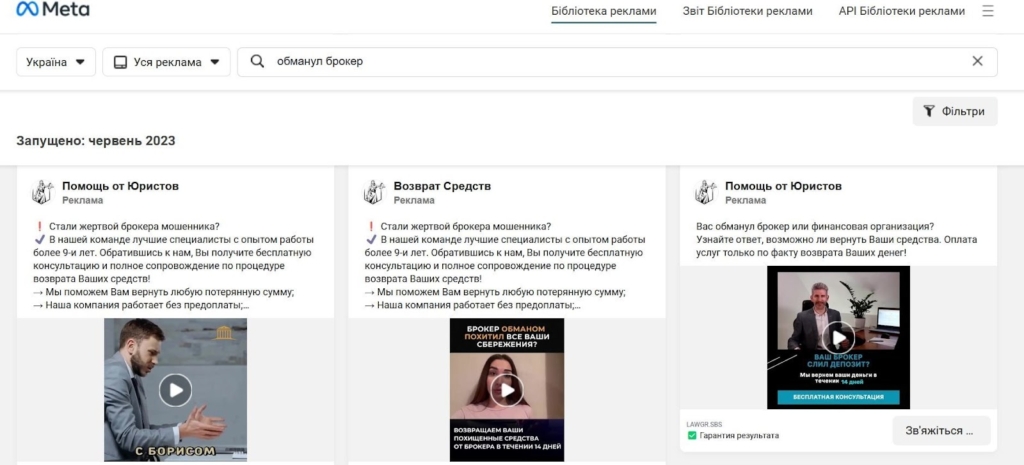Click third ad's Помощь от Юристов avatar

pos(706,192)
